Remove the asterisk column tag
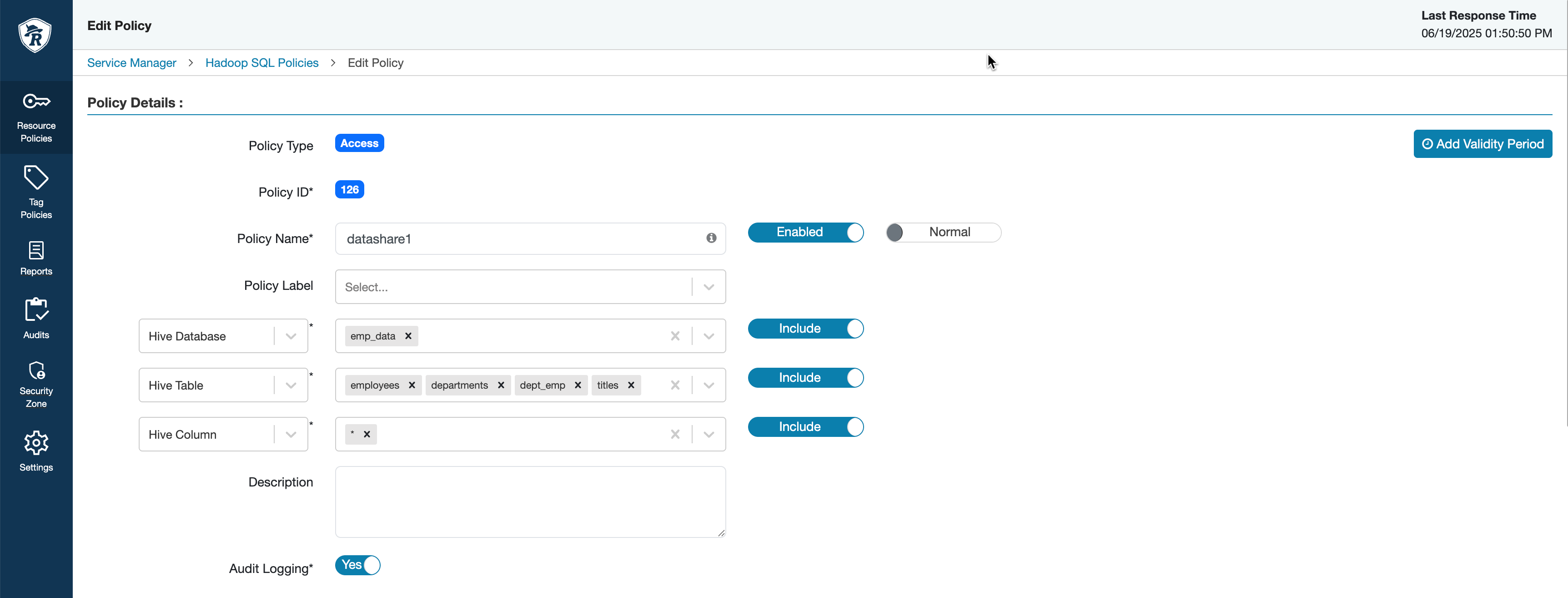This screenshot has height=598, width=1568. [367, 434]
